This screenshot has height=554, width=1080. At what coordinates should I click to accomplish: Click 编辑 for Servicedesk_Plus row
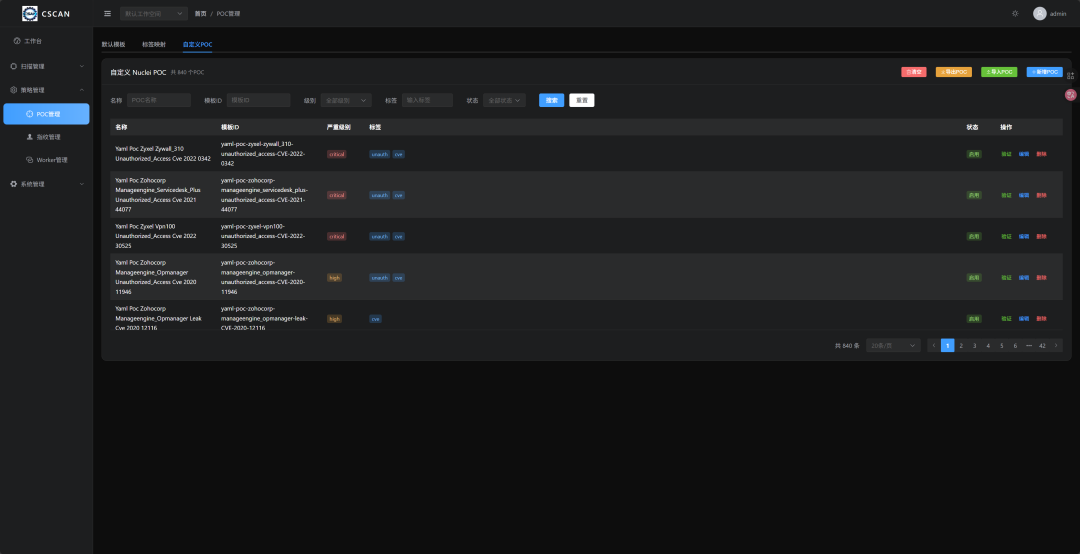tap(1024, 195)
